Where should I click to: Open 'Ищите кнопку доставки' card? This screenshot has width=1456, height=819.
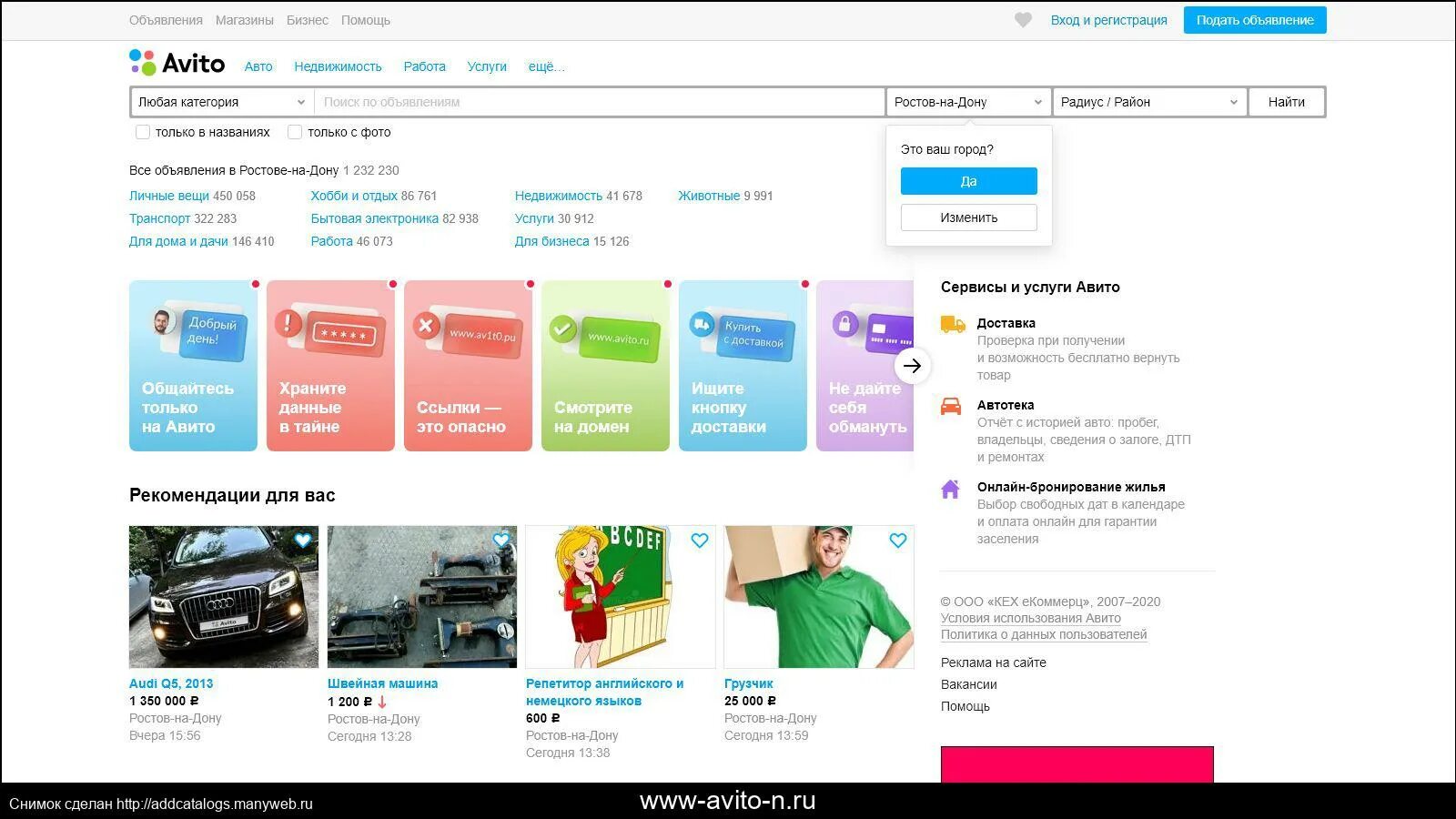pos(743,366)
